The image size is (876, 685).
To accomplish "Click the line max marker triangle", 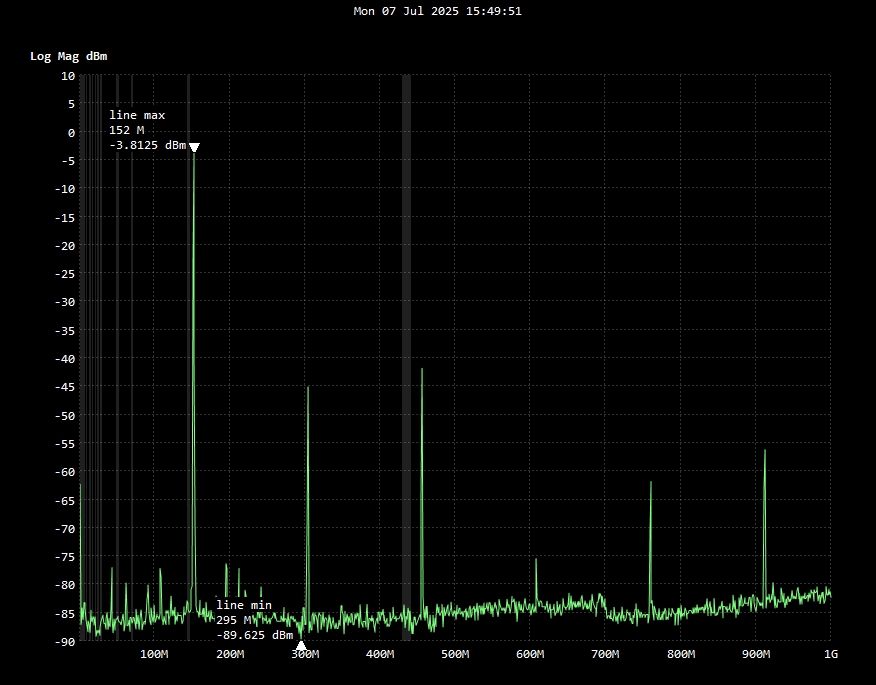I will (x=195, y=148).
